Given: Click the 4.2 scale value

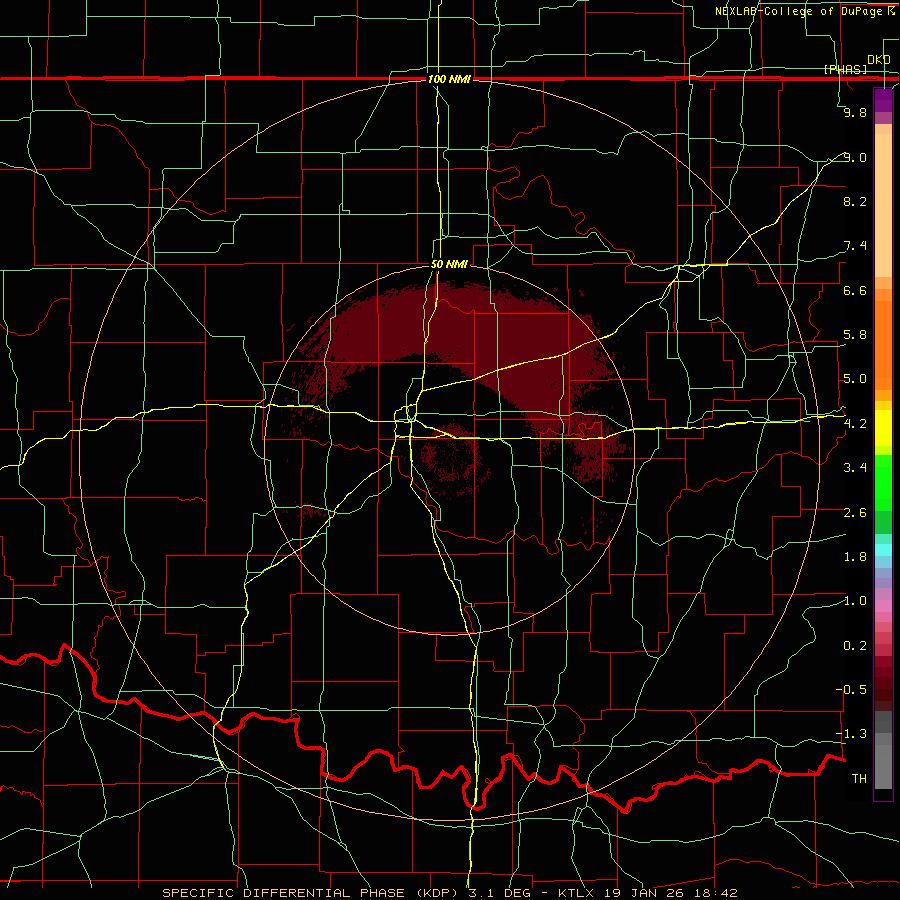Looking at the screenshot, I should click(855, 424).
